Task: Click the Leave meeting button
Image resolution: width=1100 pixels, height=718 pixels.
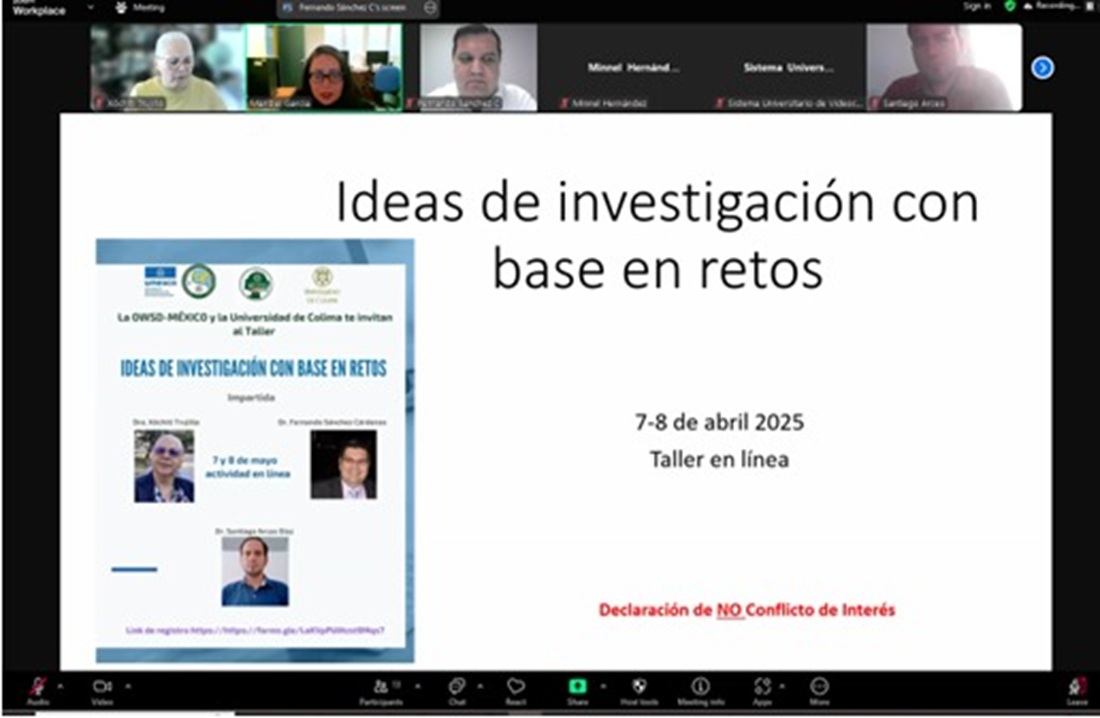Action: coord(1077,688)
